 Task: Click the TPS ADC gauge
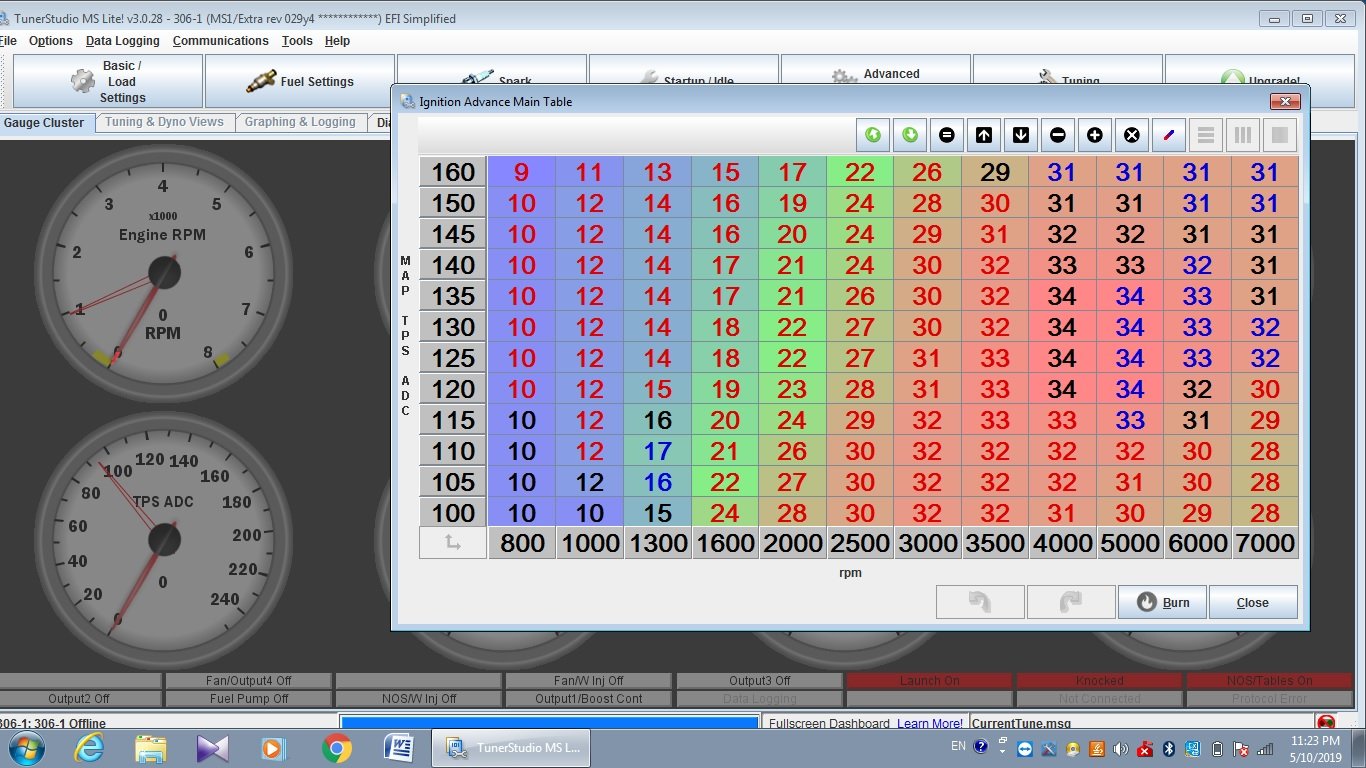[163, 540]
